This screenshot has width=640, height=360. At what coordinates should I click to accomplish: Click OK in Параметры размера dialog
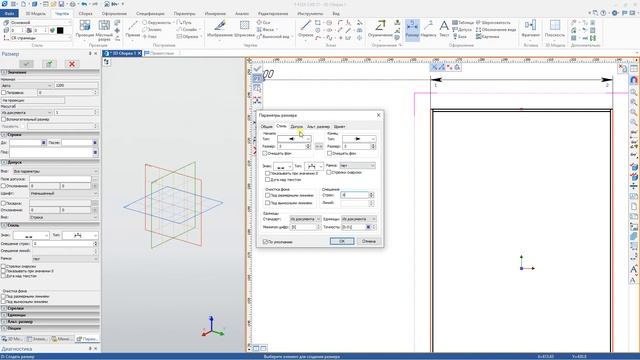342,241
